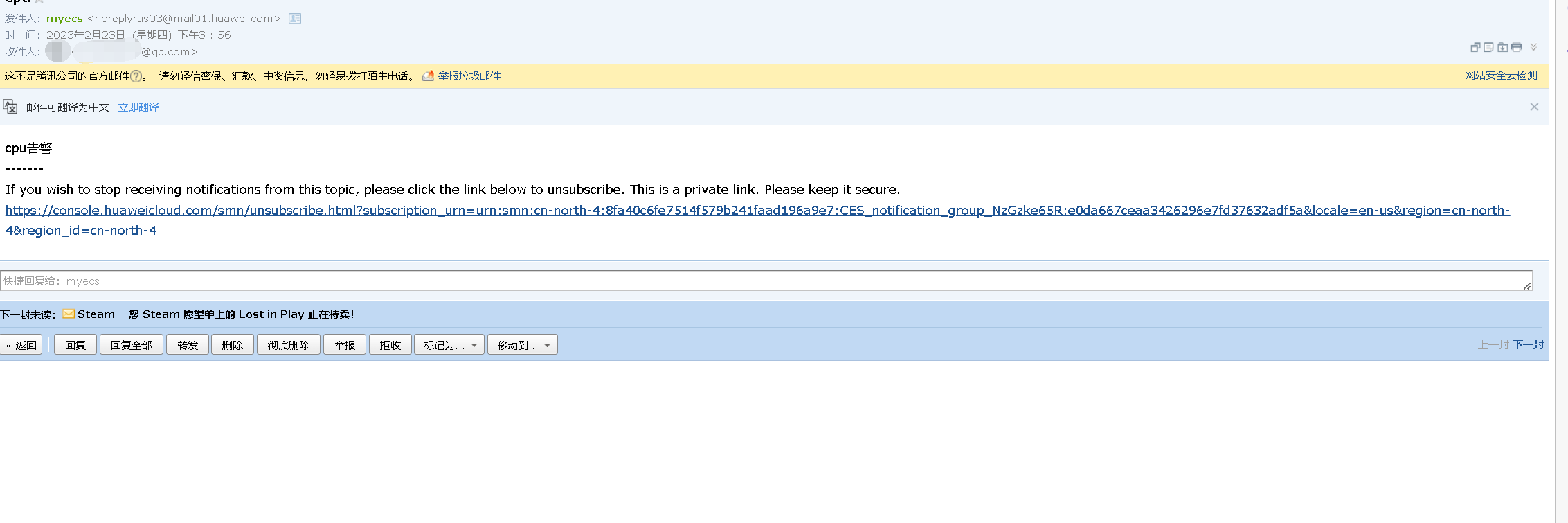Click the question mark help icon
Viewport: 1568px width, 523px height.
[136, 76]
